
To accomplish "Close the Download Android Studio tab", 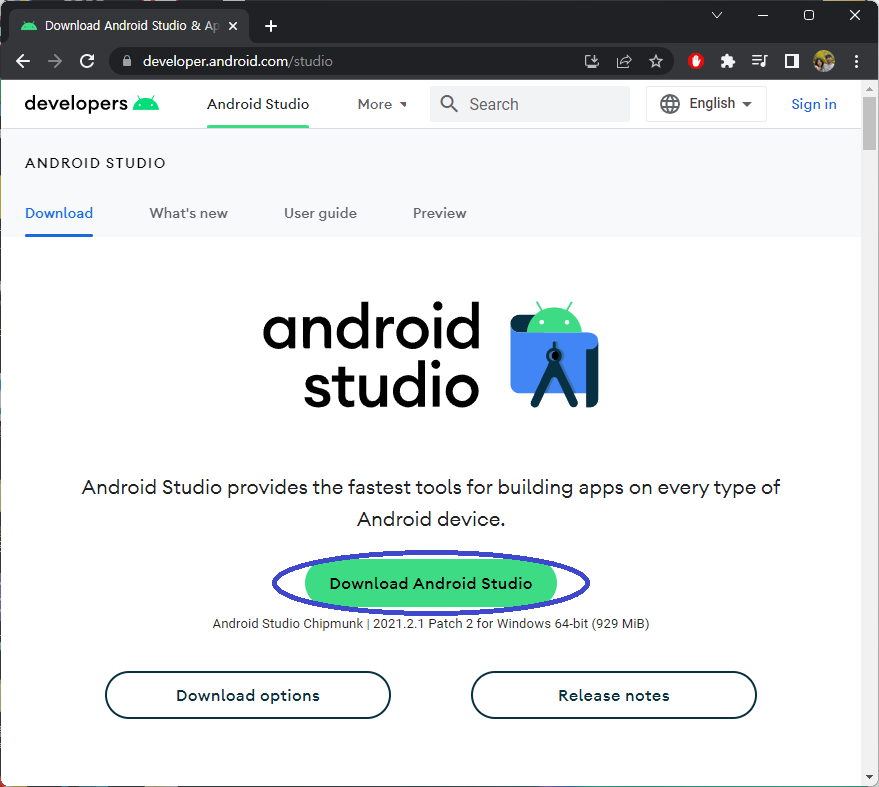I will tap(233, 26).
